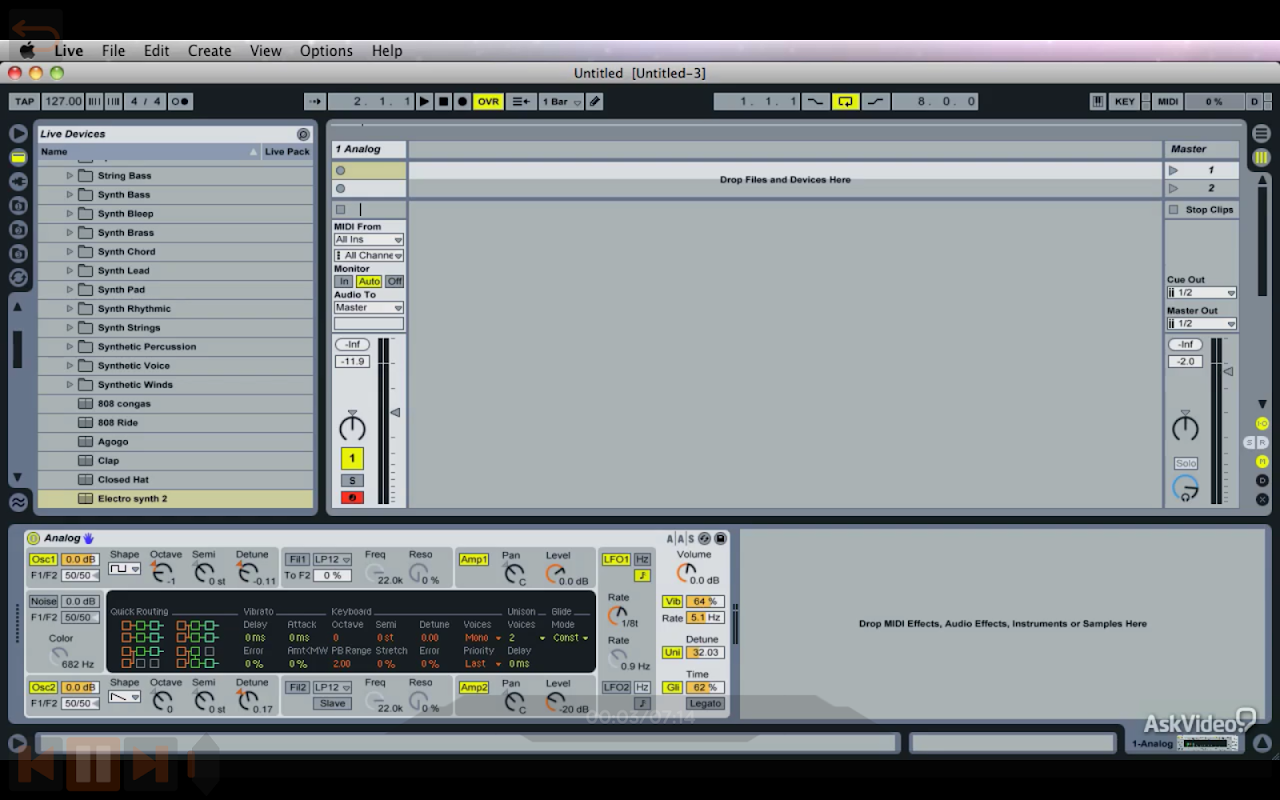The image size is (1280, 800).
Task: Expand the Synth Pad folder
Action: (70, 290)
